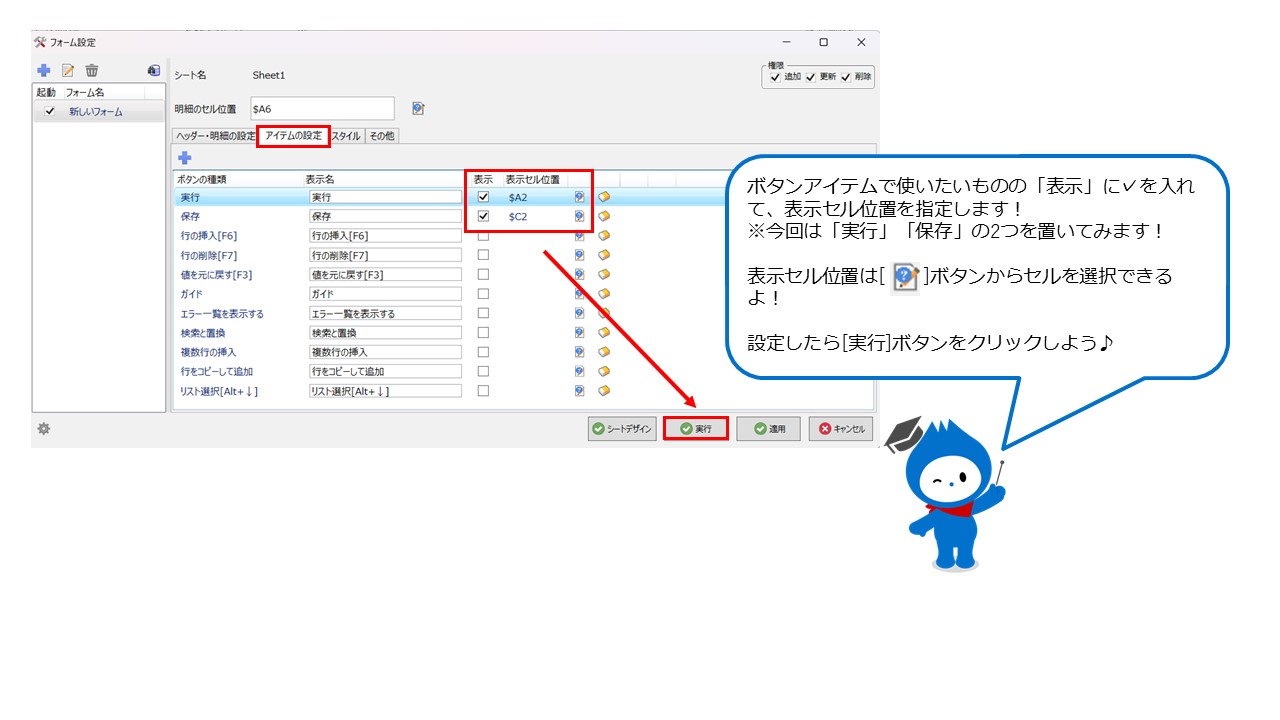Open settings with the gear icon

tap(44, 429)
